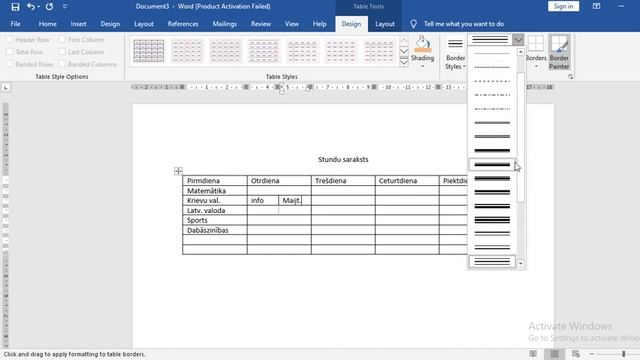
Task: Open undo history dropdown arrow
Action: [x=39, y=7]
